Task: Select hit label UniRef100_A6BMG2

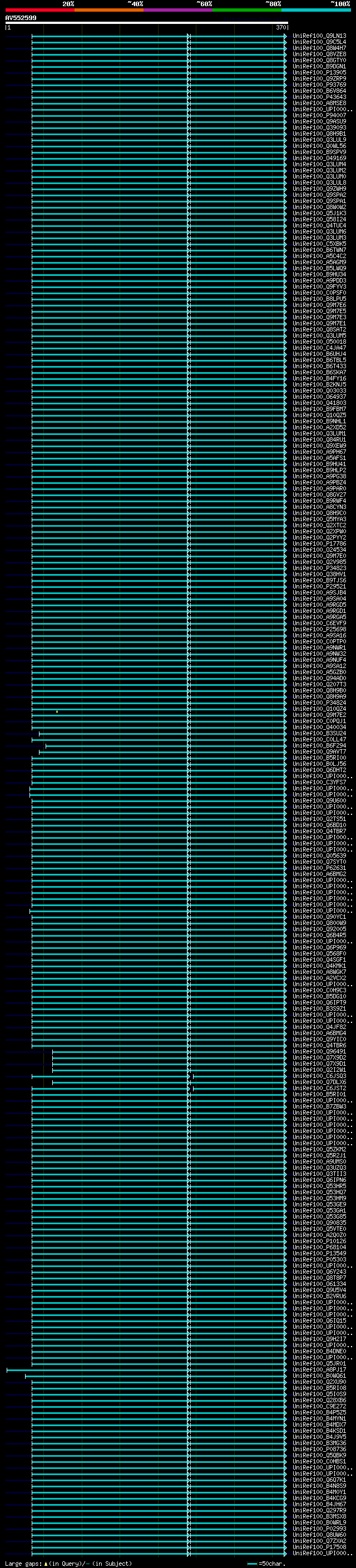Action: pyautogui.click(x=319, y=873)
